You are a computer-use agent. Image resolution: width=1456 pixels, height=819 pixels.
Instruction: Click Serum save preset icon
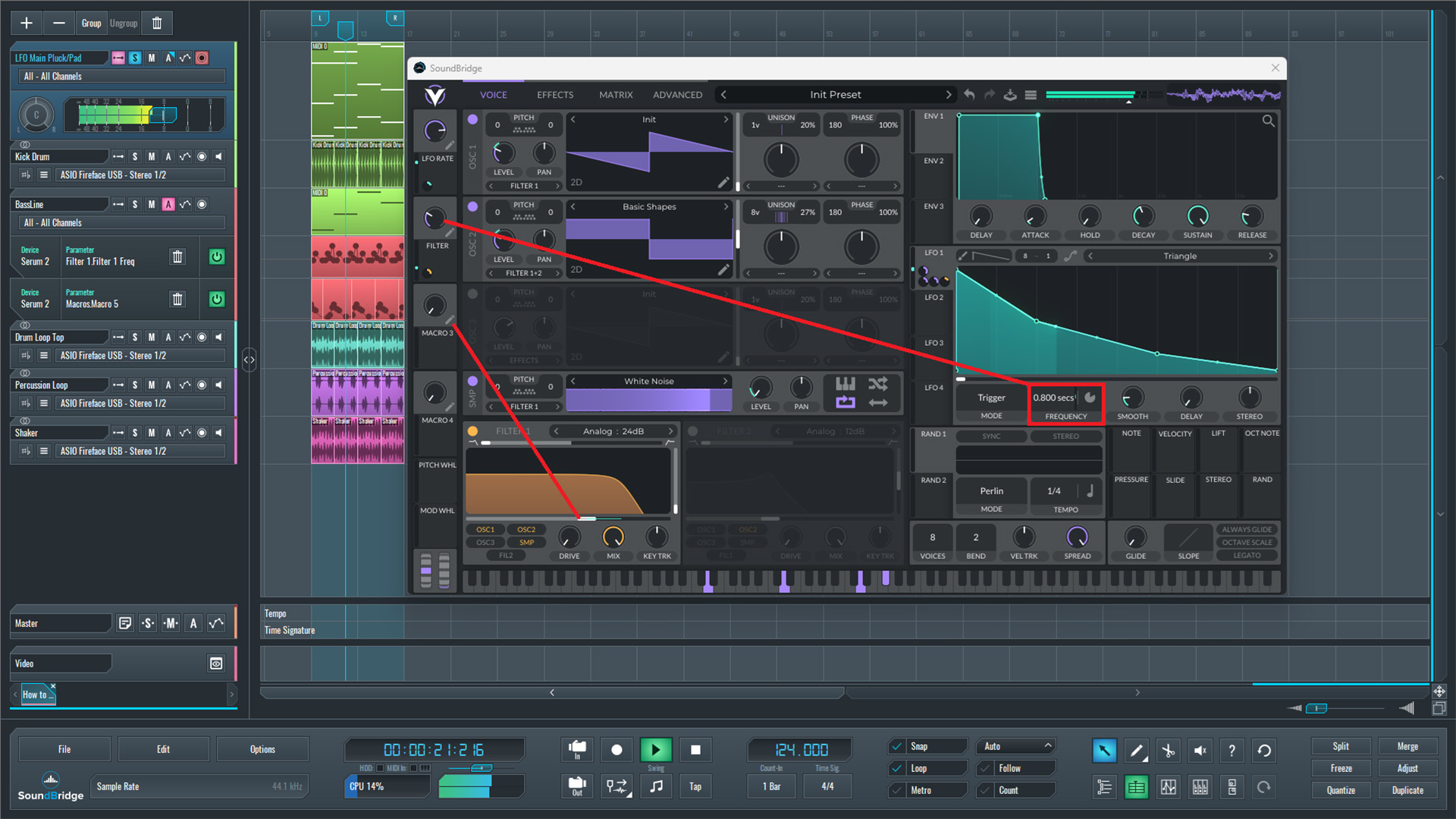[x=1010, y=95]
